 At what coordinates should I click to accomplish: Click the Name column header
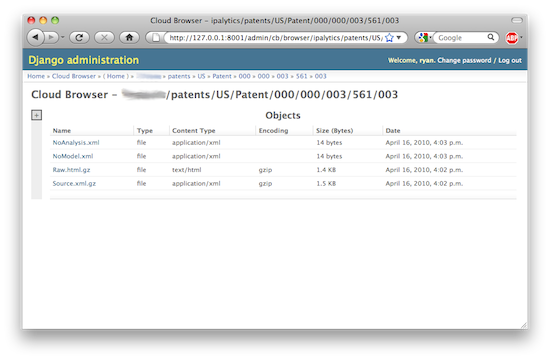click(x=62, y=131)
